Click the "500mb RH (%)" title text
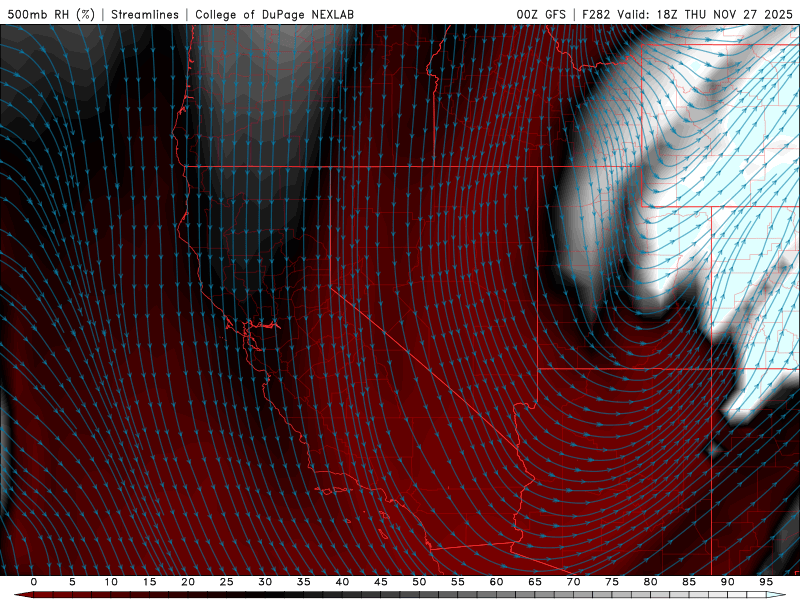 click(51, 14)
